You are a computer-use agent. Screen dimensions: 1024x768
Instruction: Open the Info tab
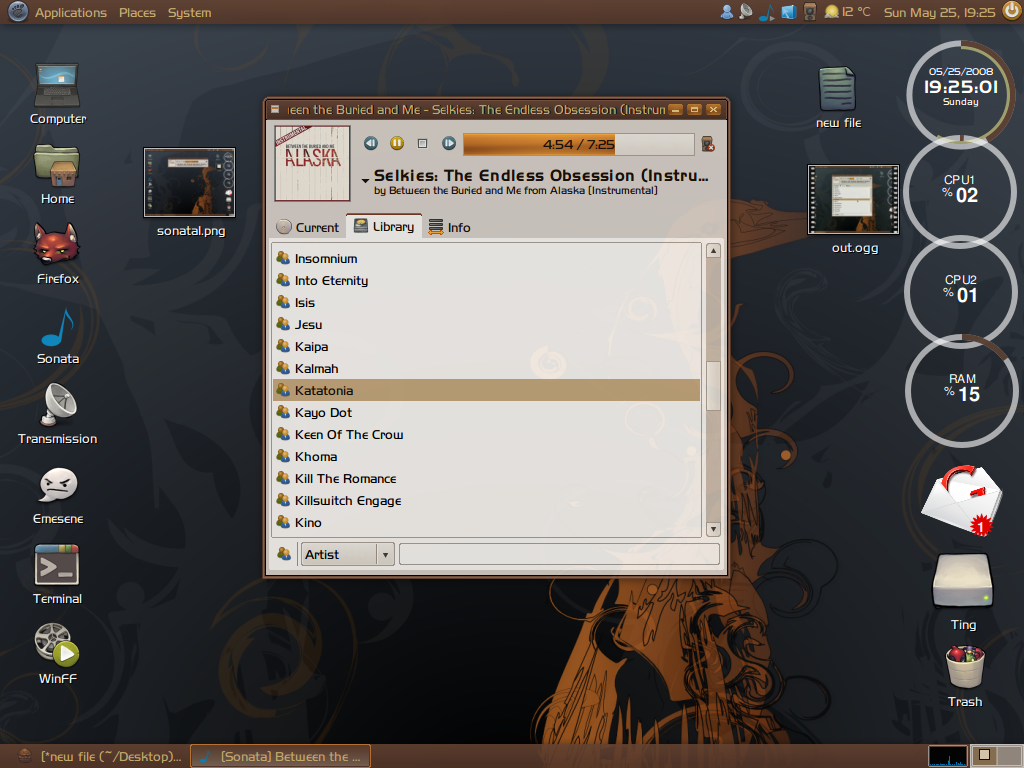449,227
